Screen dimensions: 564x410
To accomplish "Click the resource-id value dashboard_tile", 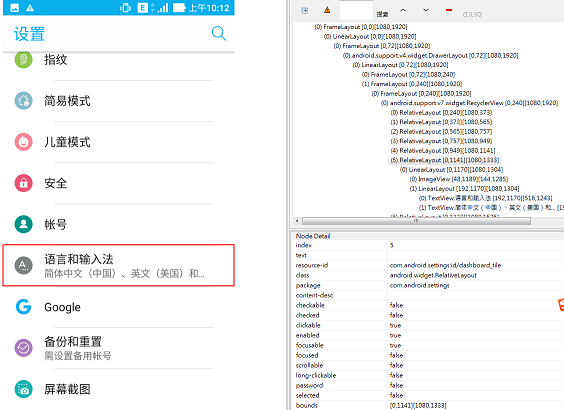I will point(445,265).
